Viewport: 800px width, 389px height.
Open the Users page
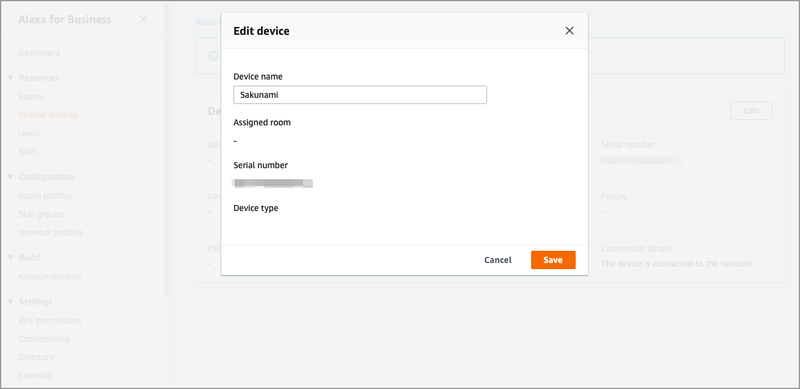[29, 133]
